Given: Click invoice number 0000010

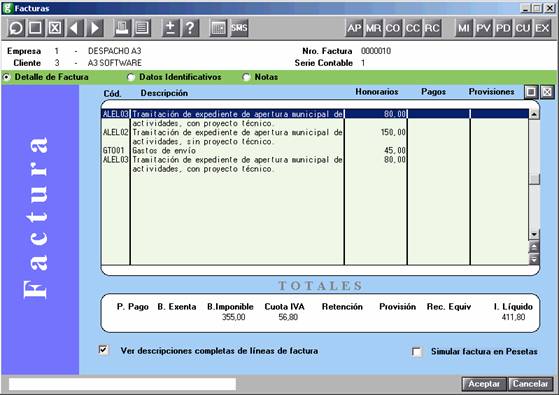Looking at the screenshot, I should (x=376, y=51).
